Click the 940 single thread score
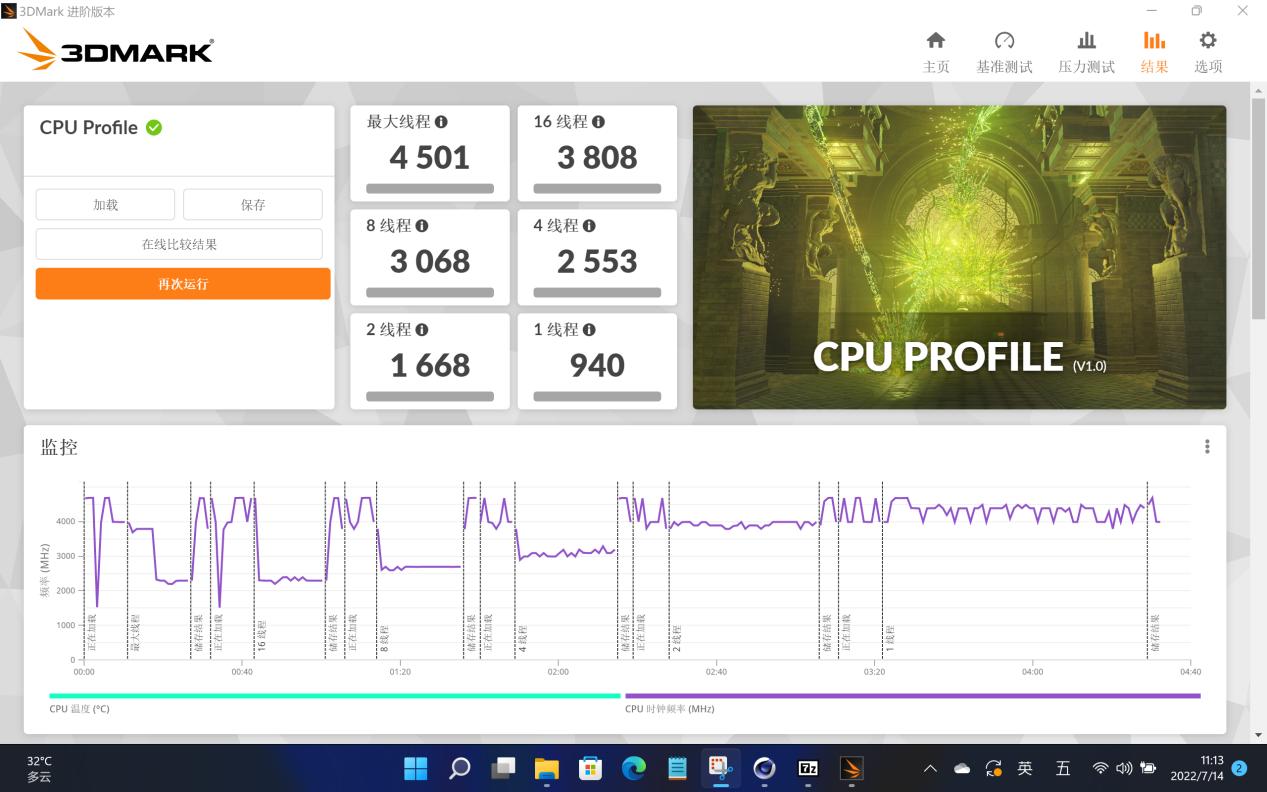The height and width of the screenshot is (792, 1267). tap(597, 366)
